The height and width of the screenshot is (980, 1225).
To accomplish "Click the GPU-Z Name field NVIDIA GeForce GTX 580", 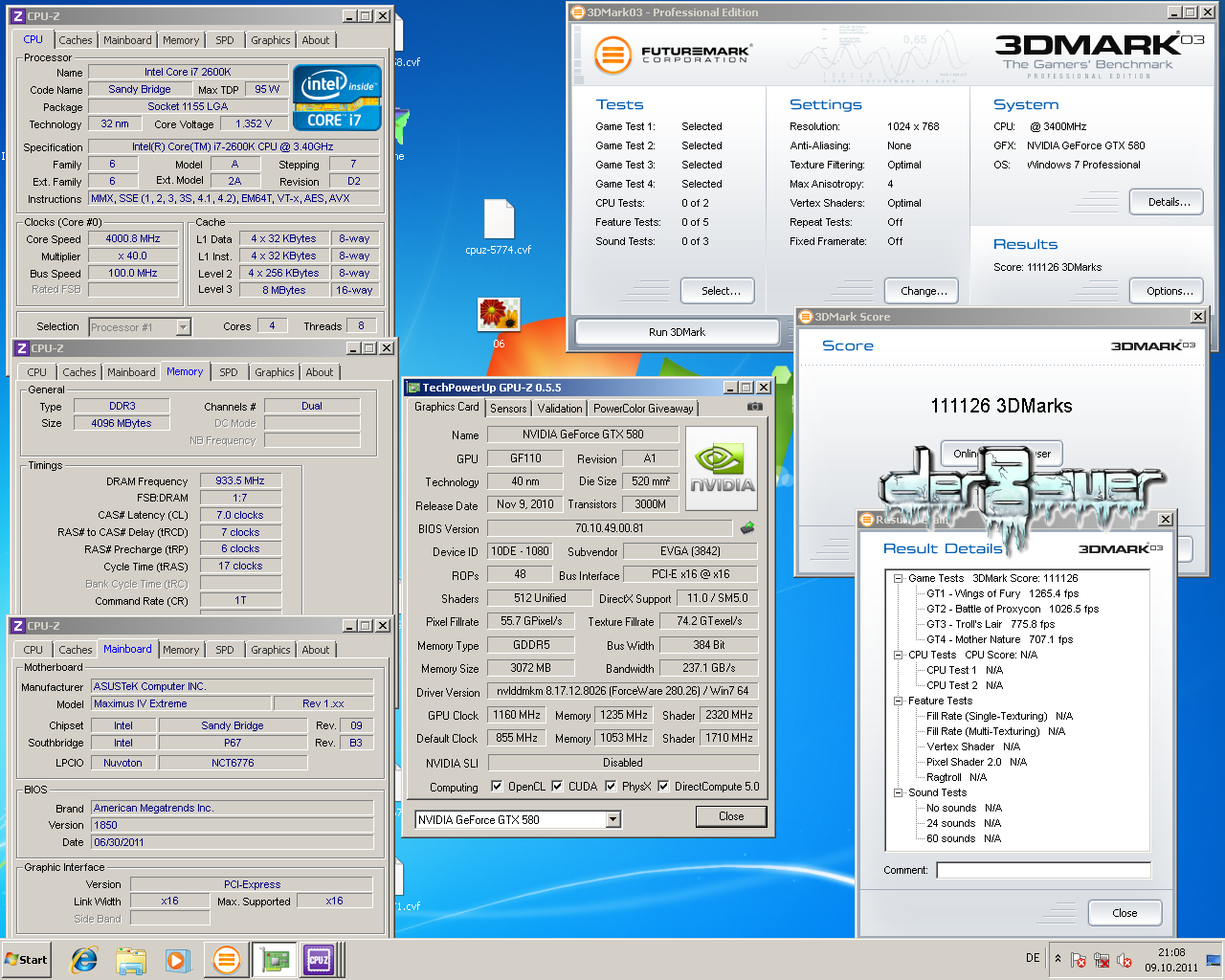I will tap(583, 434).
